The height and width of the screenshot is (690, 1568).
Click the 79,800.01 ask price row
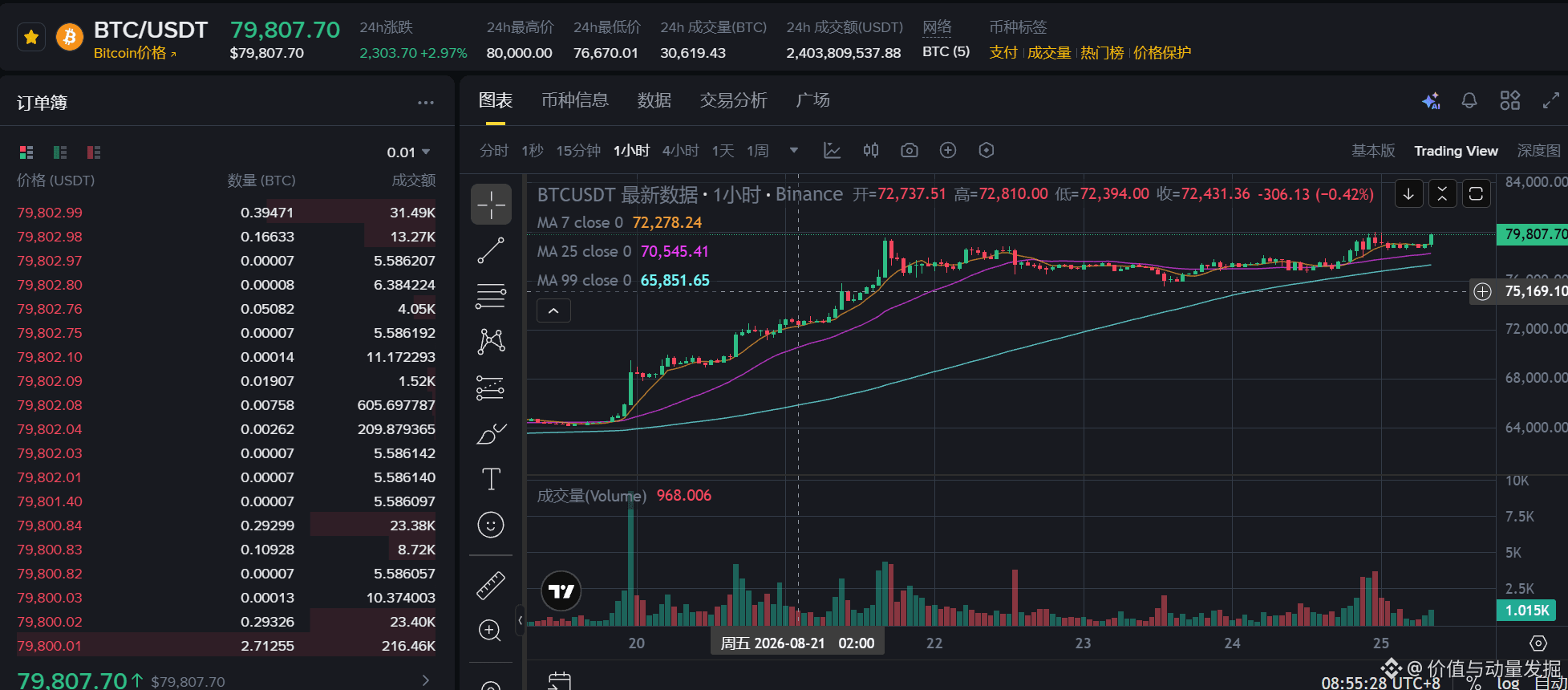[x=226, y=646]
